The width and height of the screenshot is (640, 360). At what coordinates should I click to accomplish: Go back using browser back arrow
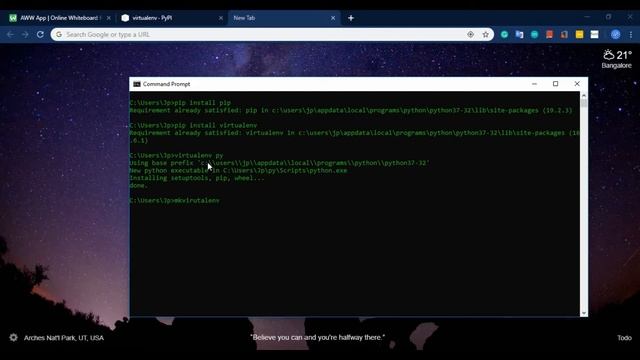coord(10,35)
